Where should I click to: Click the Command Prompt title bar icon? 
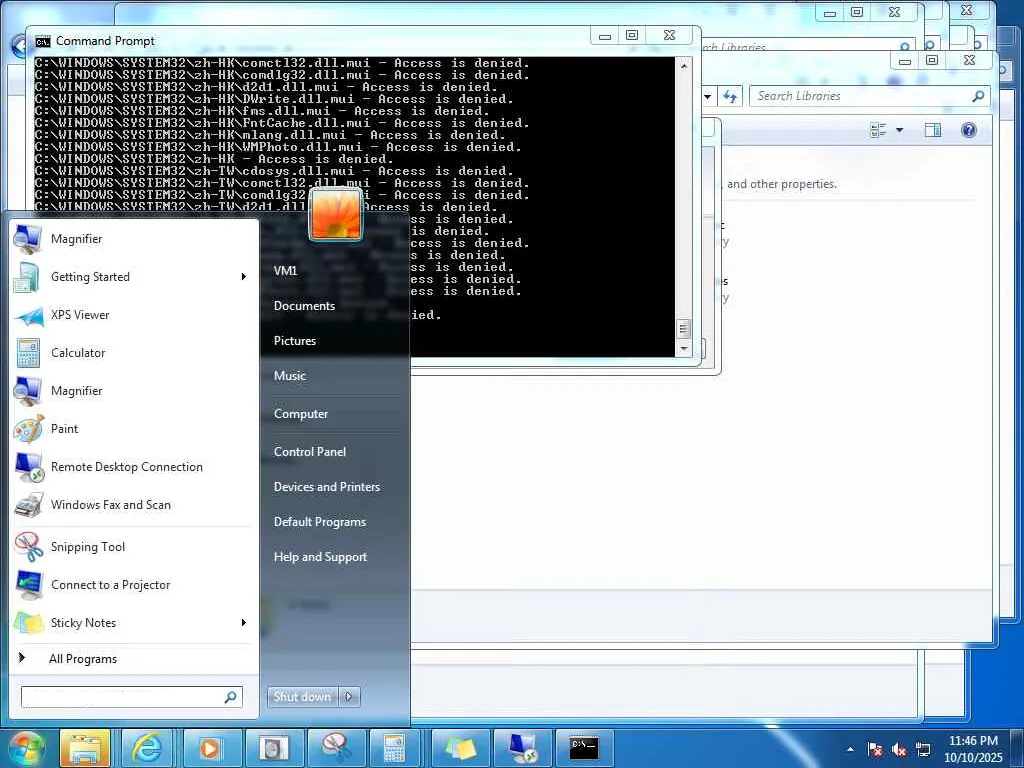pos(43,42)
